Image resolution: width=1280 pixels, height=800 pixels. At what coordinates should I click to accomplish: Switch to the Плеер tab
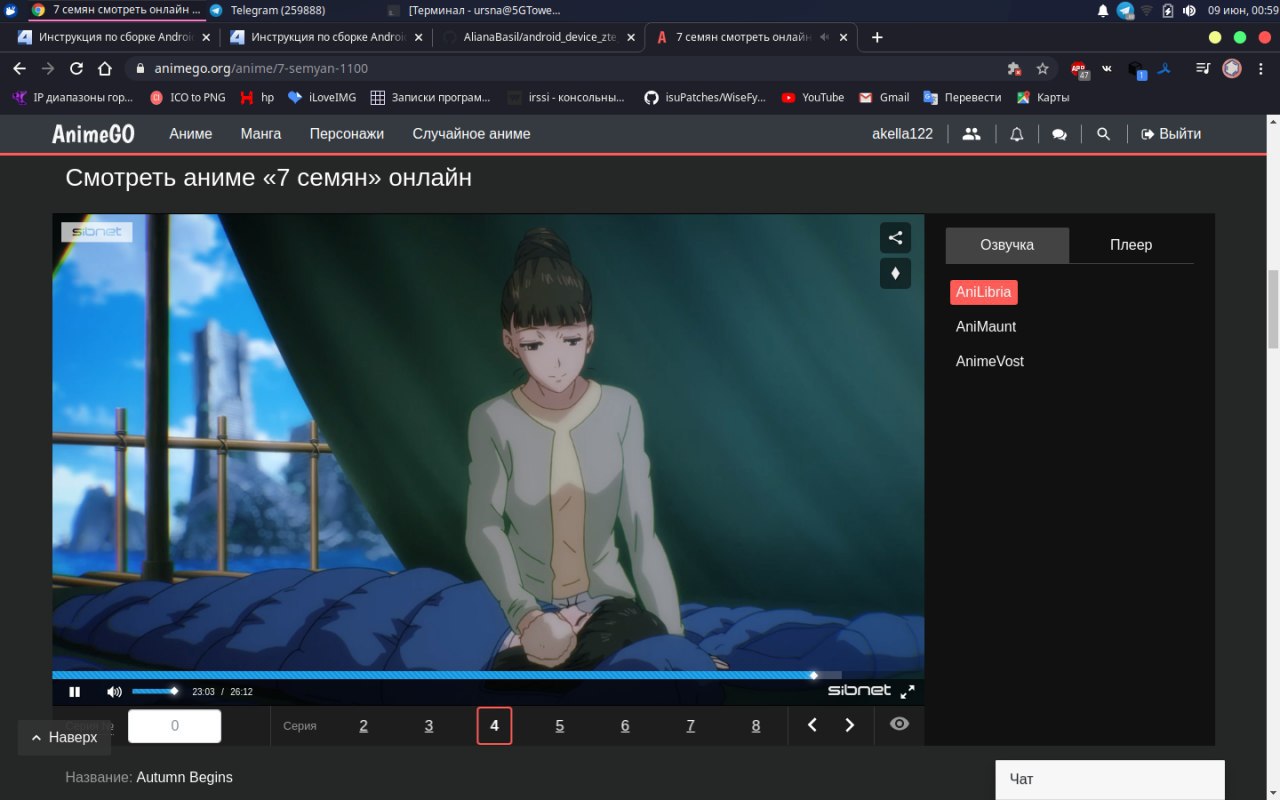pos(1131,245)
